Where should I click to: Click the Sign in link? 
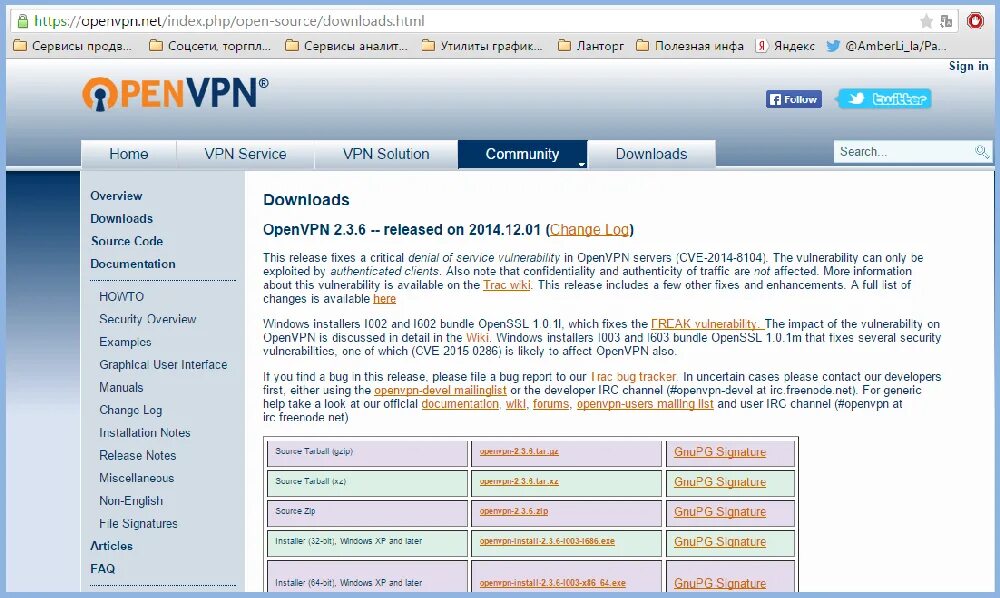[968, 66]
